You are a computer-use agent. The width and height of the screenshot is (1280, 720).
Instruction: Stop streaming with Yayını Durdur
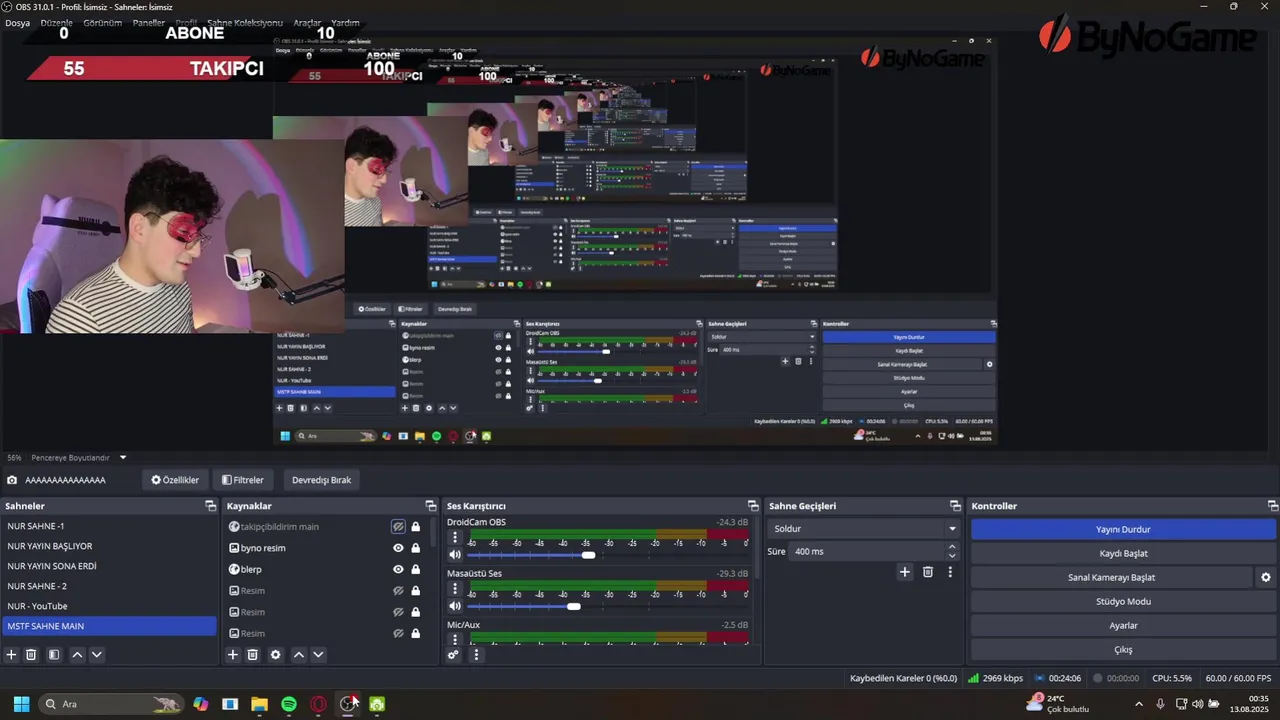click(x=1123, y=529)
